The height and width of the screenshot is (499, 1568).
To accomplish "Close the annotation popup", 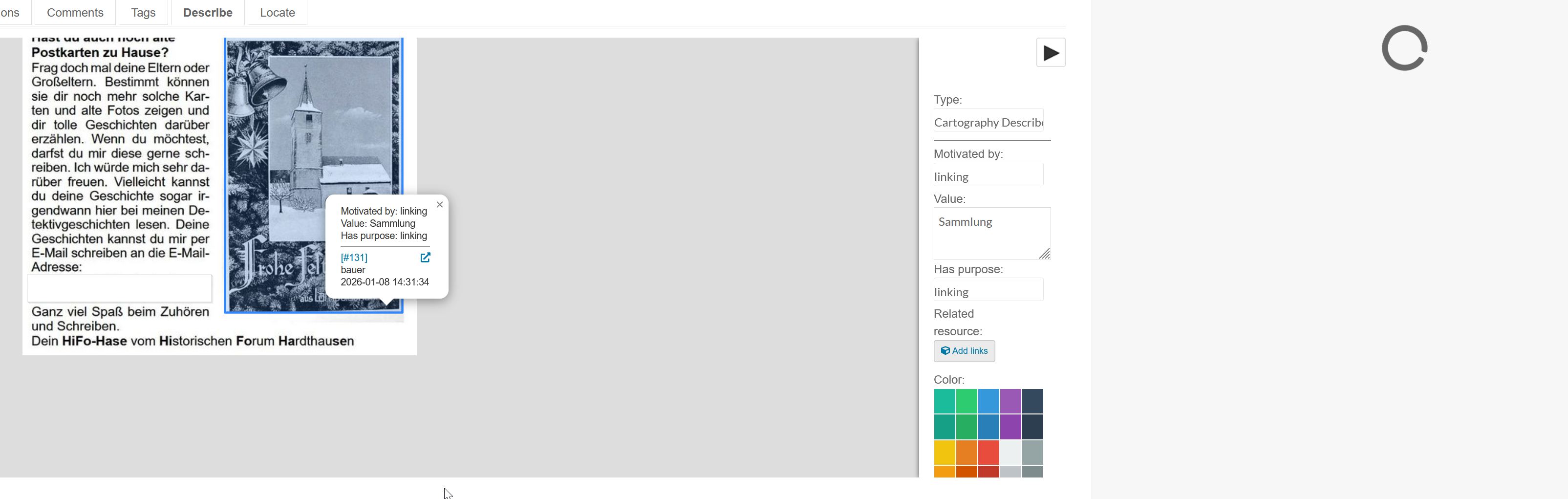I will click(x=439, y=204).
